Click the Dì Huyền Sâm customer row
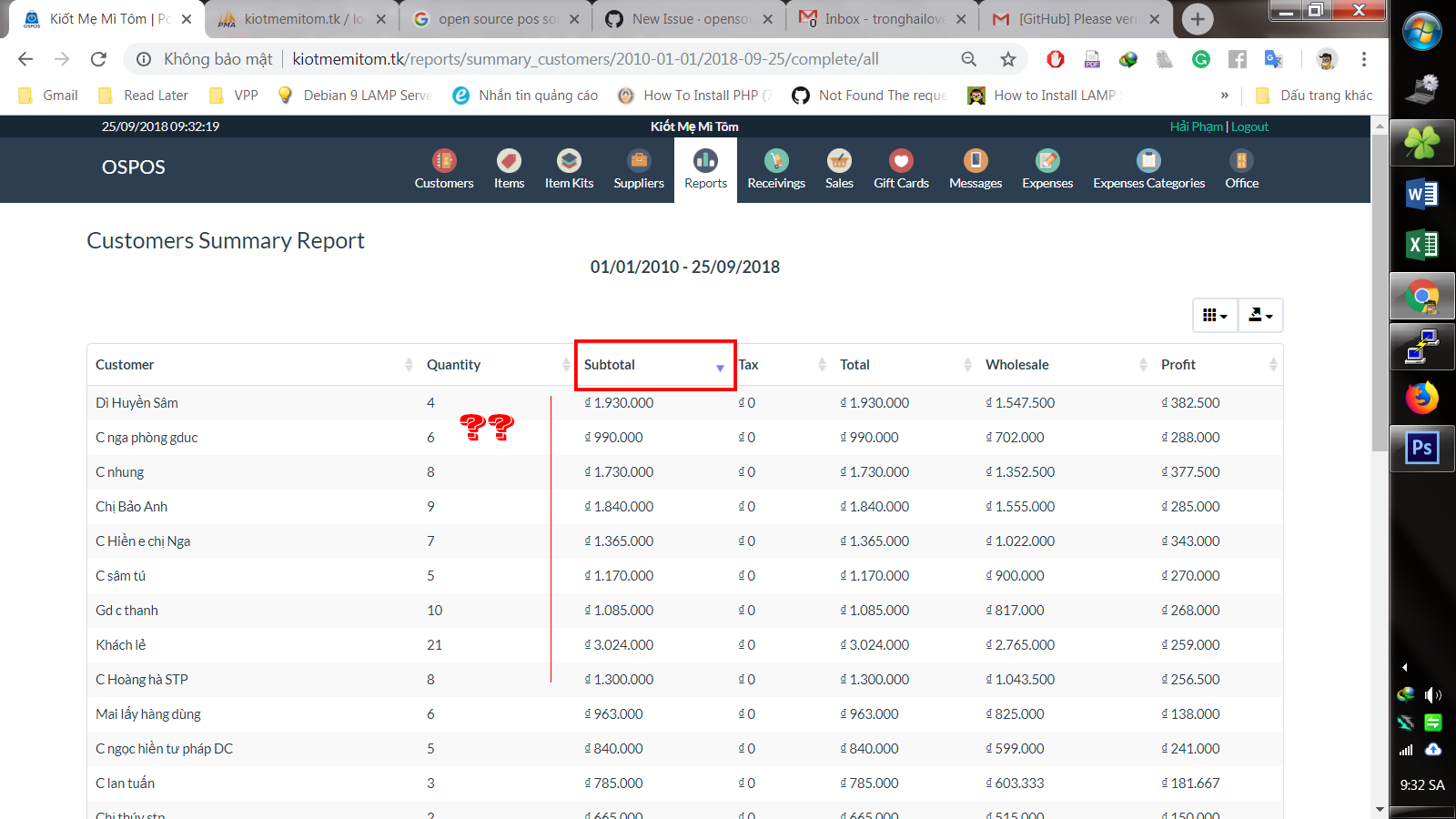 (684, 402)
